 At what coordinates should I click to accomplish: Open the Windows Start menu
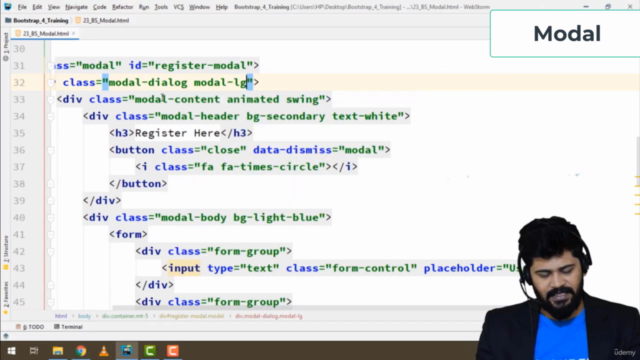tap(11, 351)
